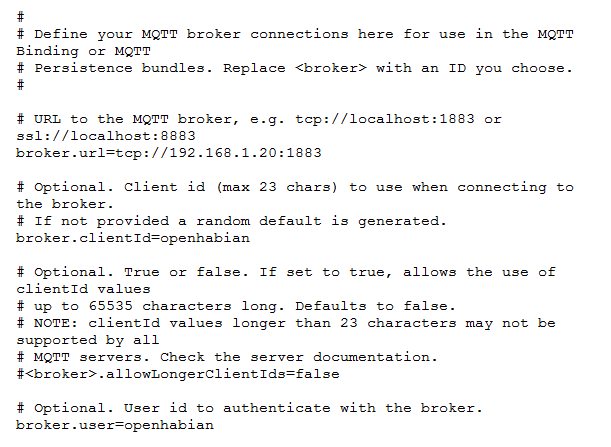This screenshot has width=611, height=447.
Task: Click 'Optional. Client id' comment line
Action: (295, 187)
